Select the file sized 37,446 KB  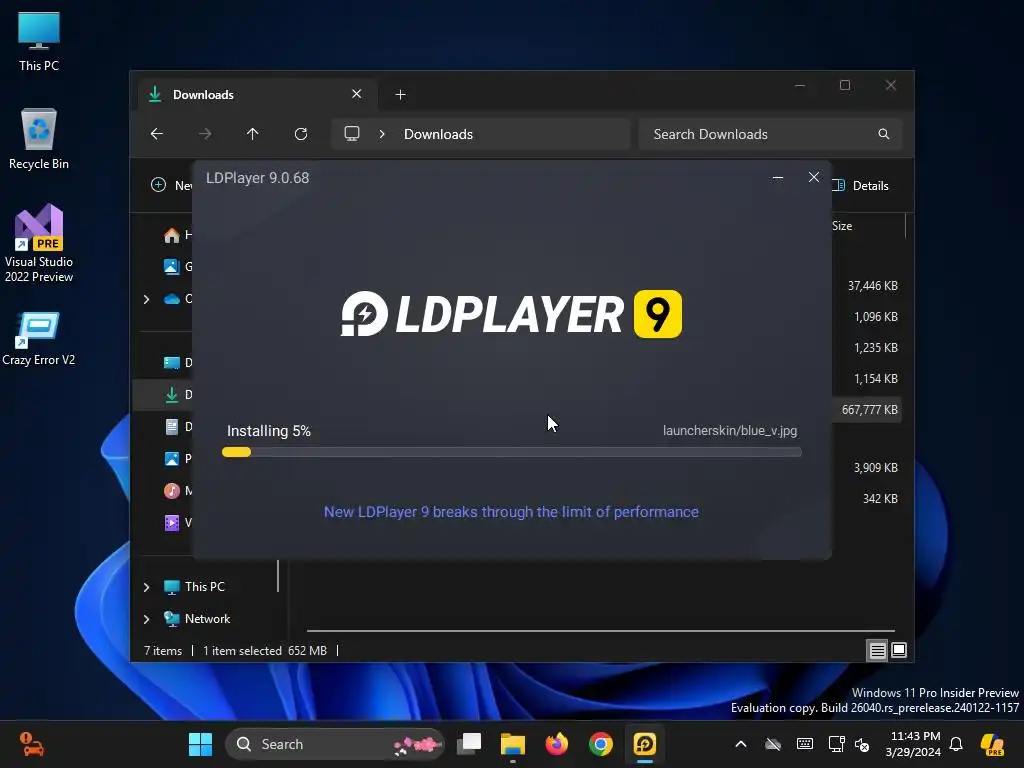pyautogui.click(x=872, y=286)
